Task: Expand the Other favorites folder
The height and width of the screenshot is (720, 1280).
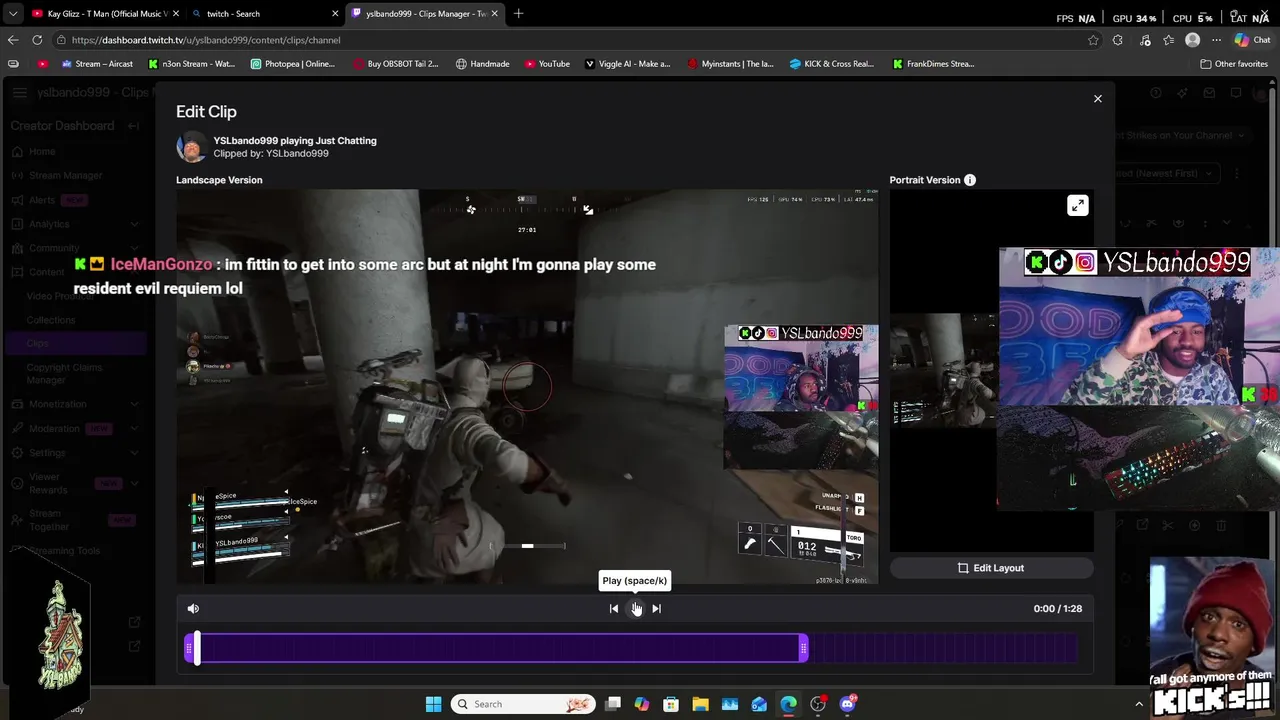Action: point(1234,64)
